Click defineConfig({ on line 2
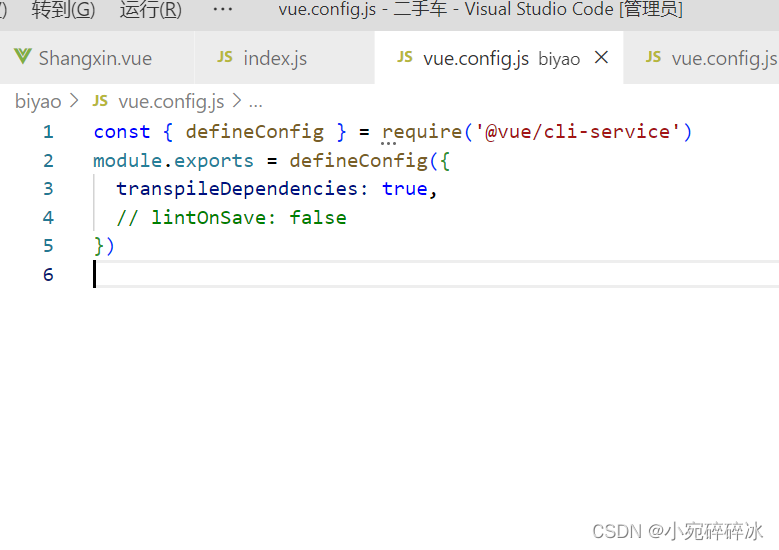The height and width of the screenshot is (550, 779). coord(370,161)
